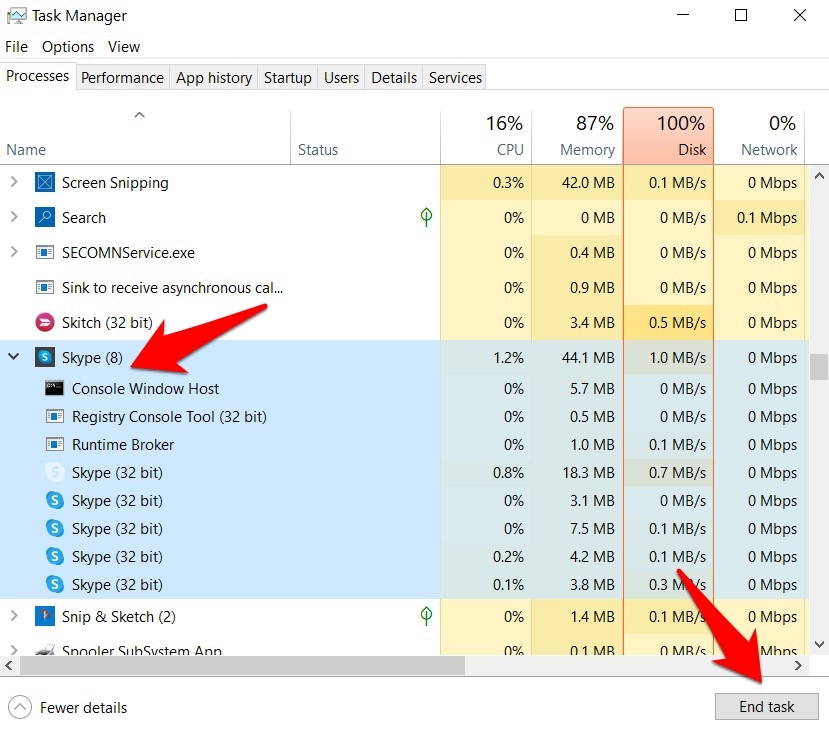Click the Console Window Host icon
Screen dimensions: 829x737
pyautogui.click(x=54, y=388)
